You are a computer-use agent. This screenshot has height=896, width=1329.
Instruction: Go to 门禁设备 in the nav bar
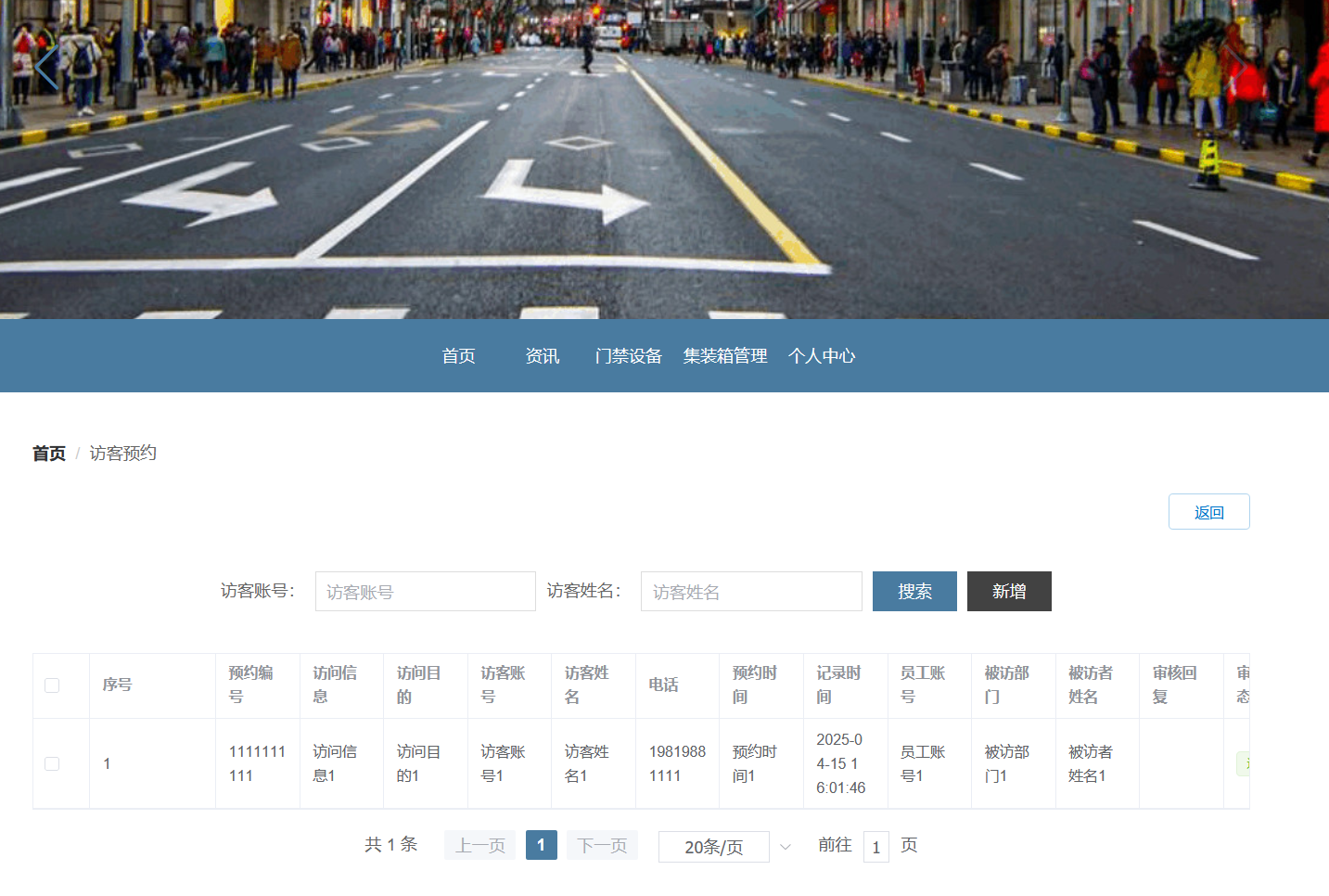point(628,356)
